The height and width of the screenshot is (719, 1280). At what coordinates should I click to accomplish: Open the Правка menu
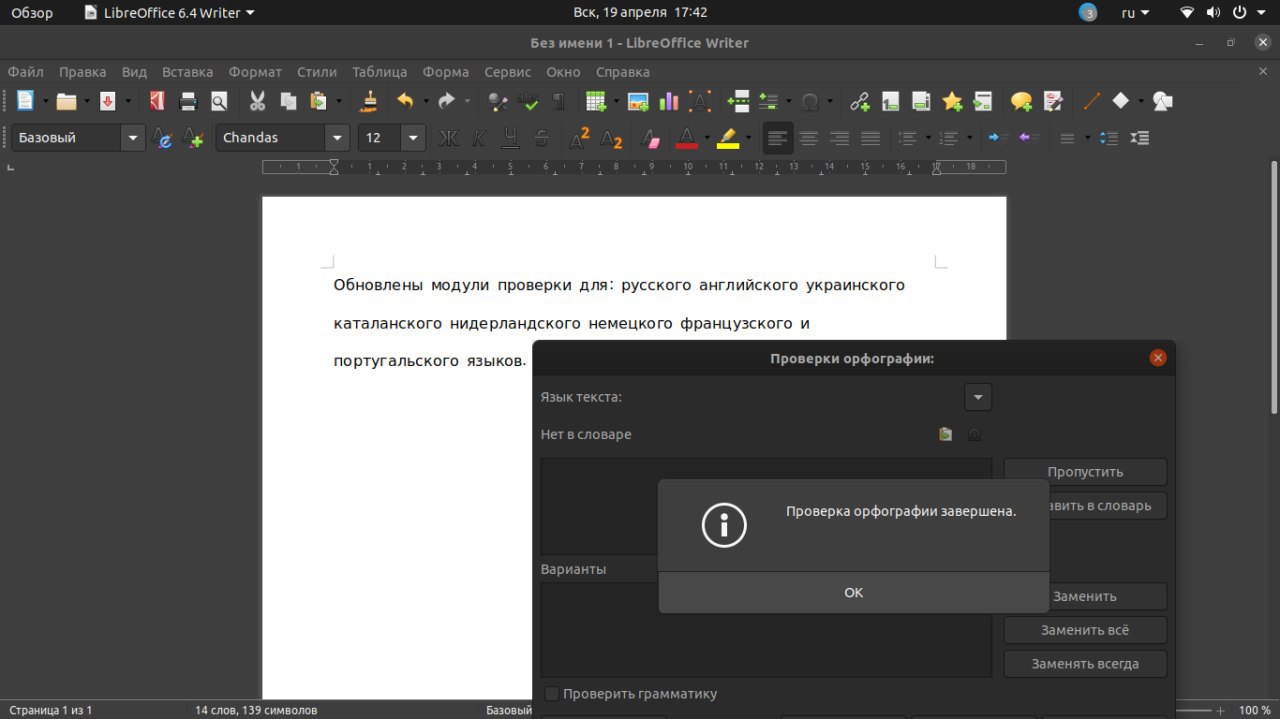coord(82,72)
